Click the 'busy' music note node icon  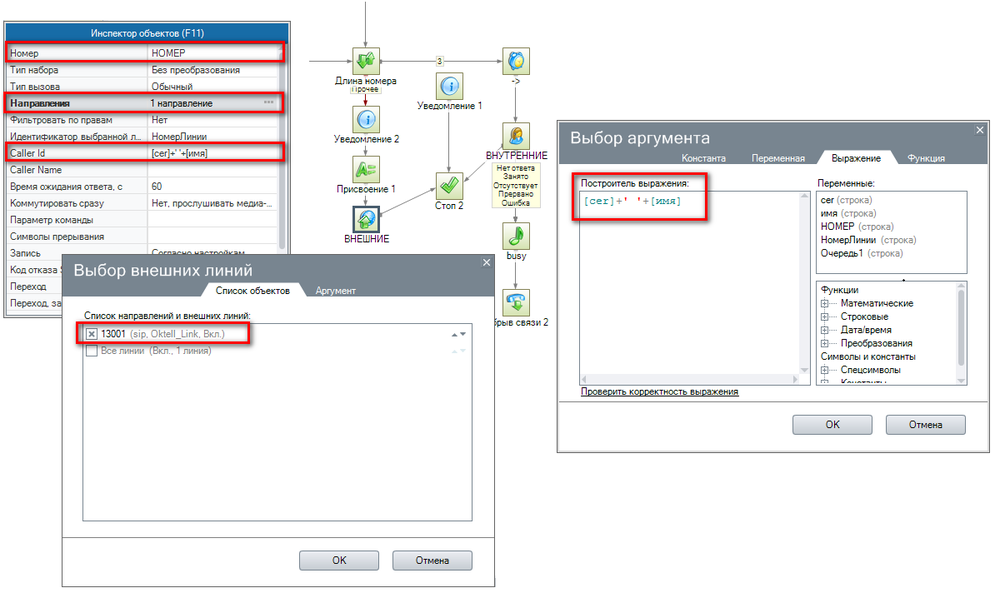516,236
